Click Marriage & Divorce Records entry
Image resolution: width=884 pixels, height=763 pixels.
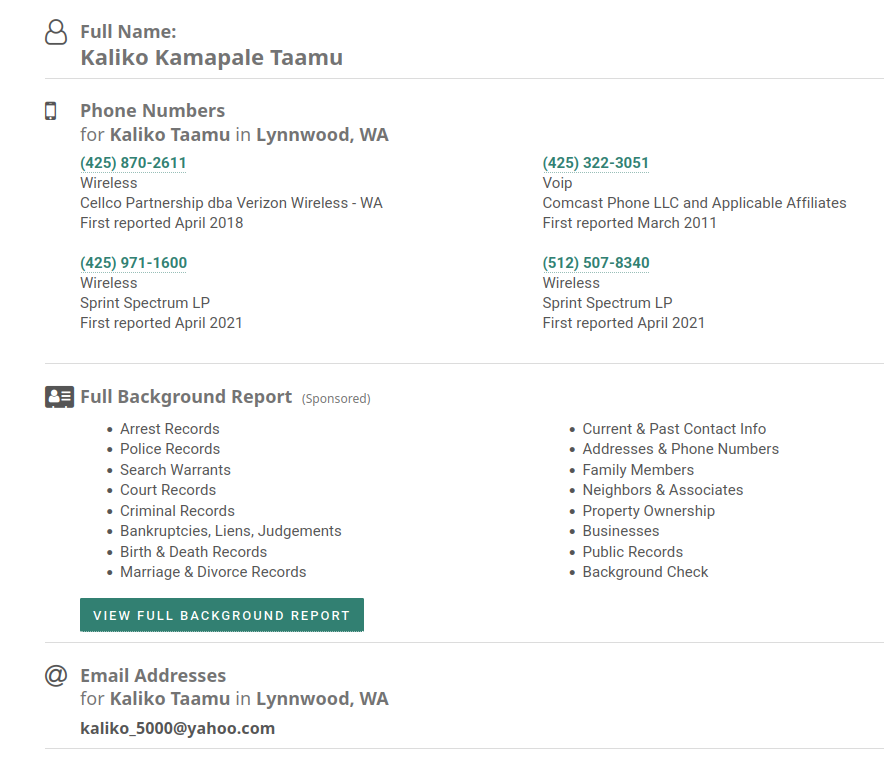[x=213, y=572]
